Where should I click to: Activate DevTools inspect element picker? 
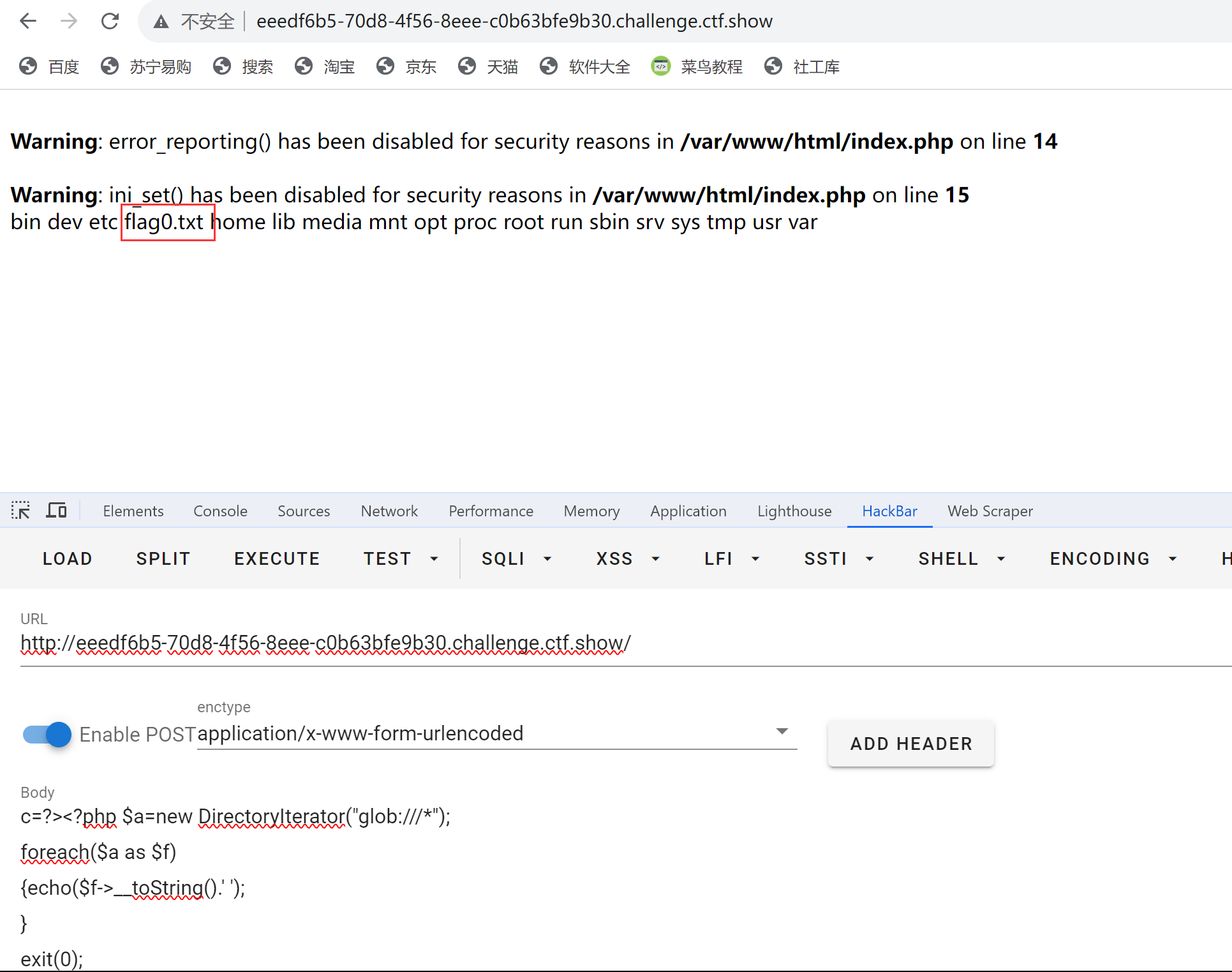click(x=20, y=511)
